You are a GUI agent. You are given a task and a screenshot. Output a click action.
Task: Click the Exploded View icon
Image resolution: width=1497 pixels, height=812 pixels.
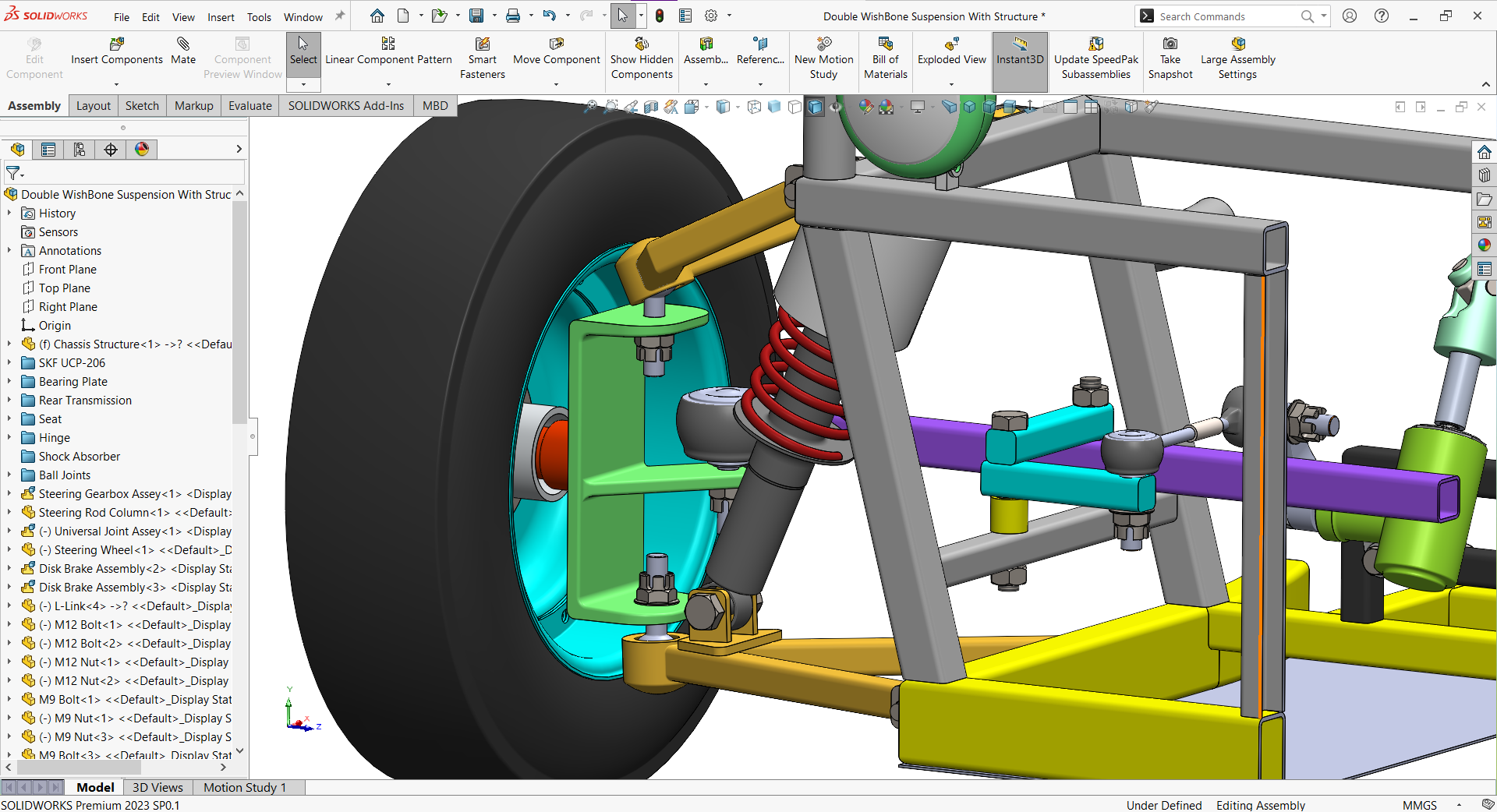951,44
